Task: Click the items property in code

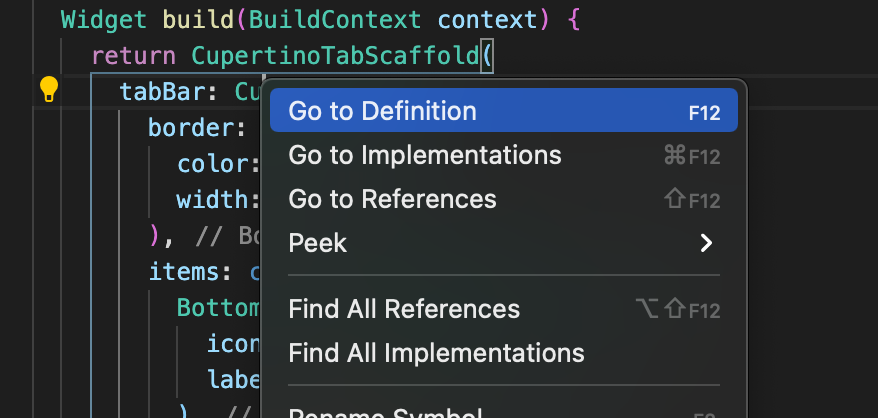Action: pyautogui.click(x=184, y=272)
